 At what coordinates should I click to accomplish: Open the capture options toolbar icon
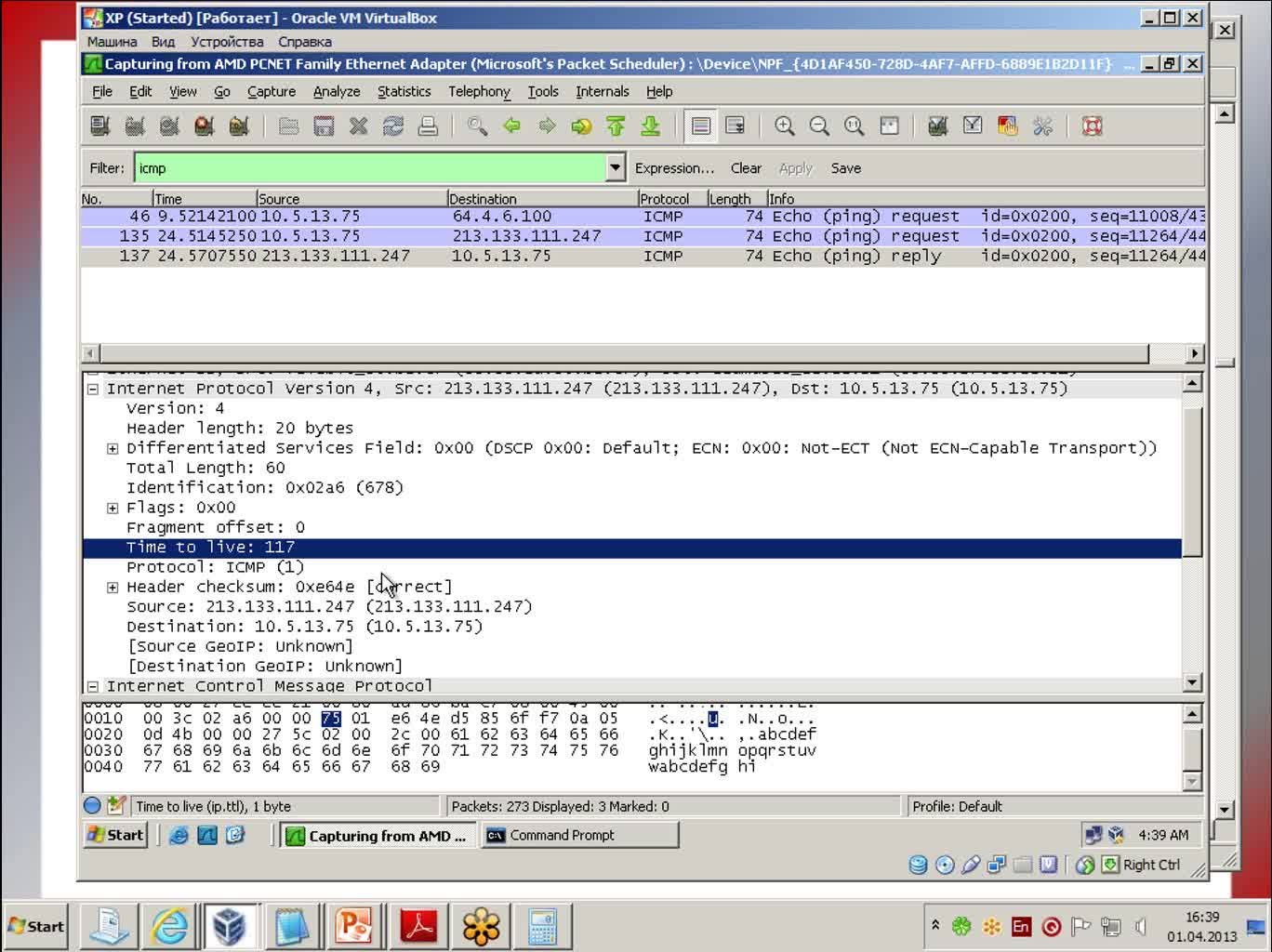[x=135, y=126]
